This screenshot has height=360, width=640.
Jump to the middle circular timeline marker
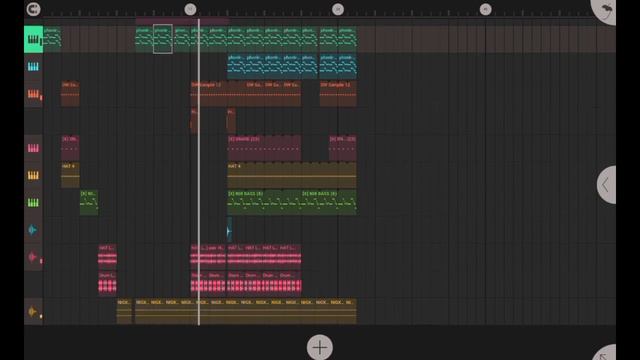(x=338, y=9)
